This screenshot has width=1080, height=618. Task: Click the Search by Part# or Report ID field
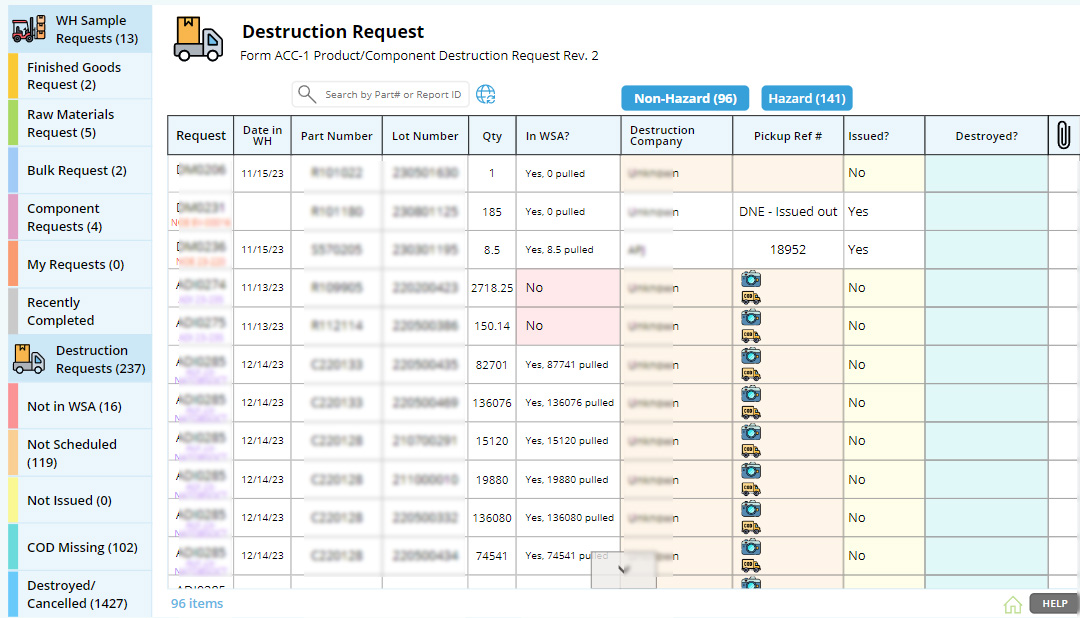coord(392,95)
